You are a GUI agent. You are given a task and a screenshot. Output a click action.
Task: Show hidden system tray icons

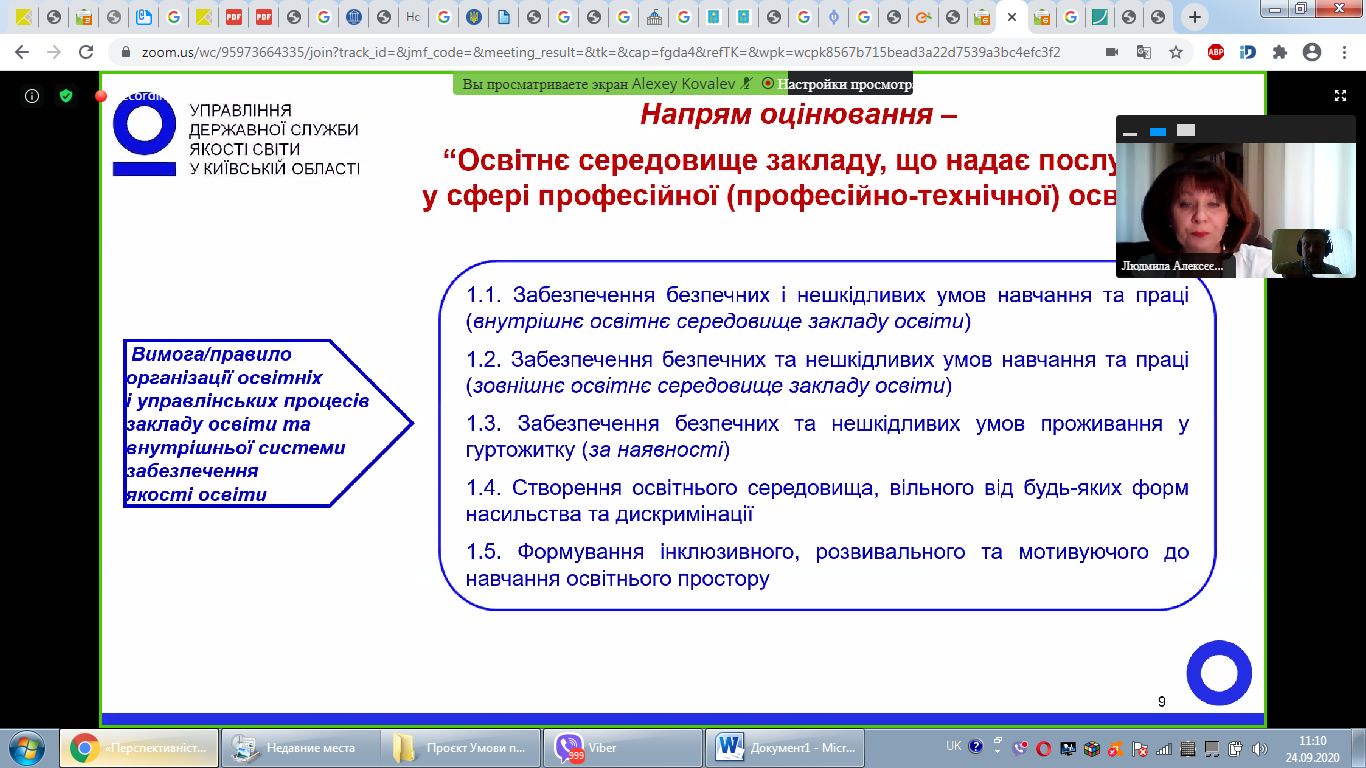tap(999, 748)
